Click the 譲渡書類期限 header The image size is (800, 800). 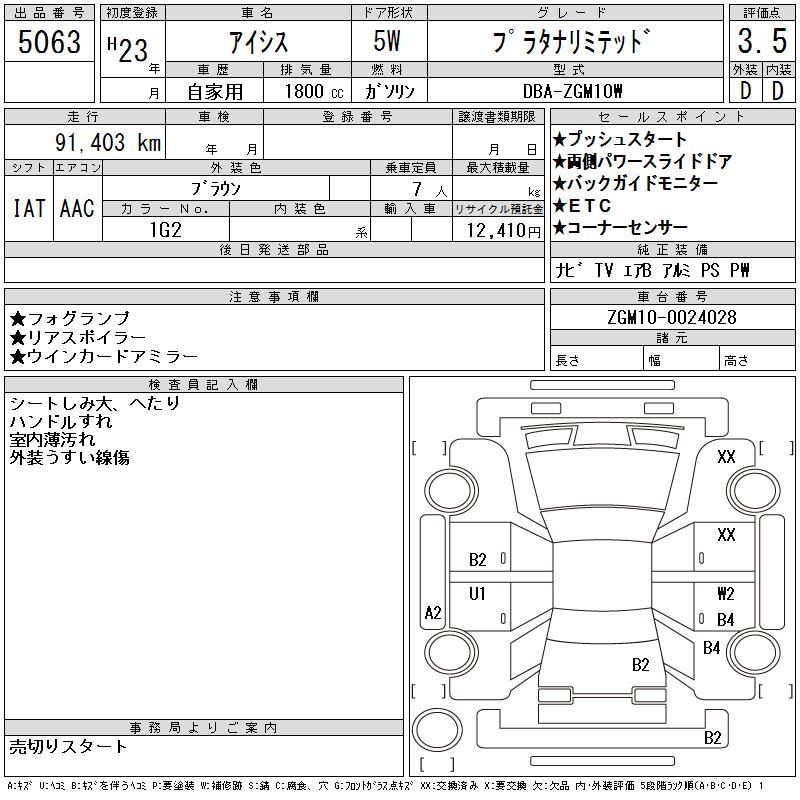(x=497, y=117)
